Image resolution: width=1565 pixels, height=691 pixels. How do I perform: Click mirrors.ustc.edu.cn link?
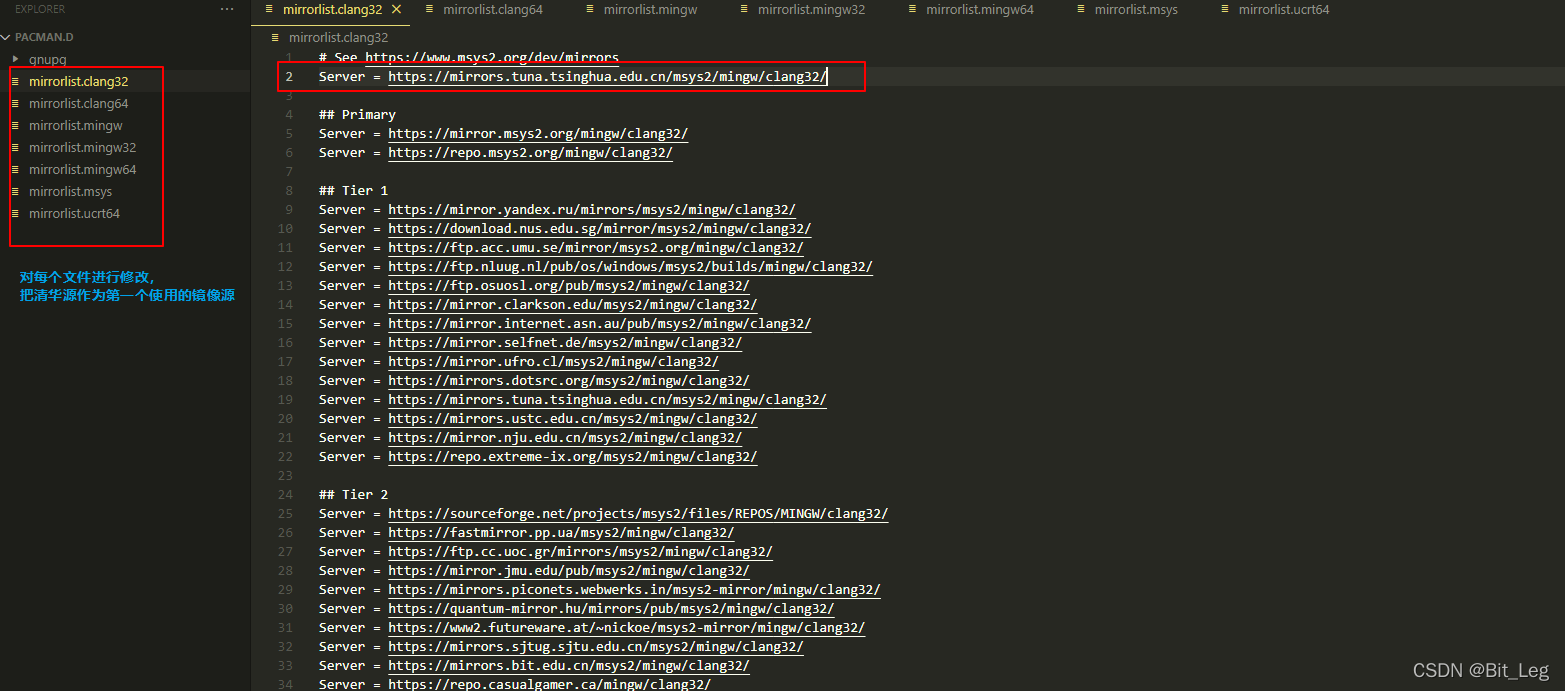click(x=573, y=418)
